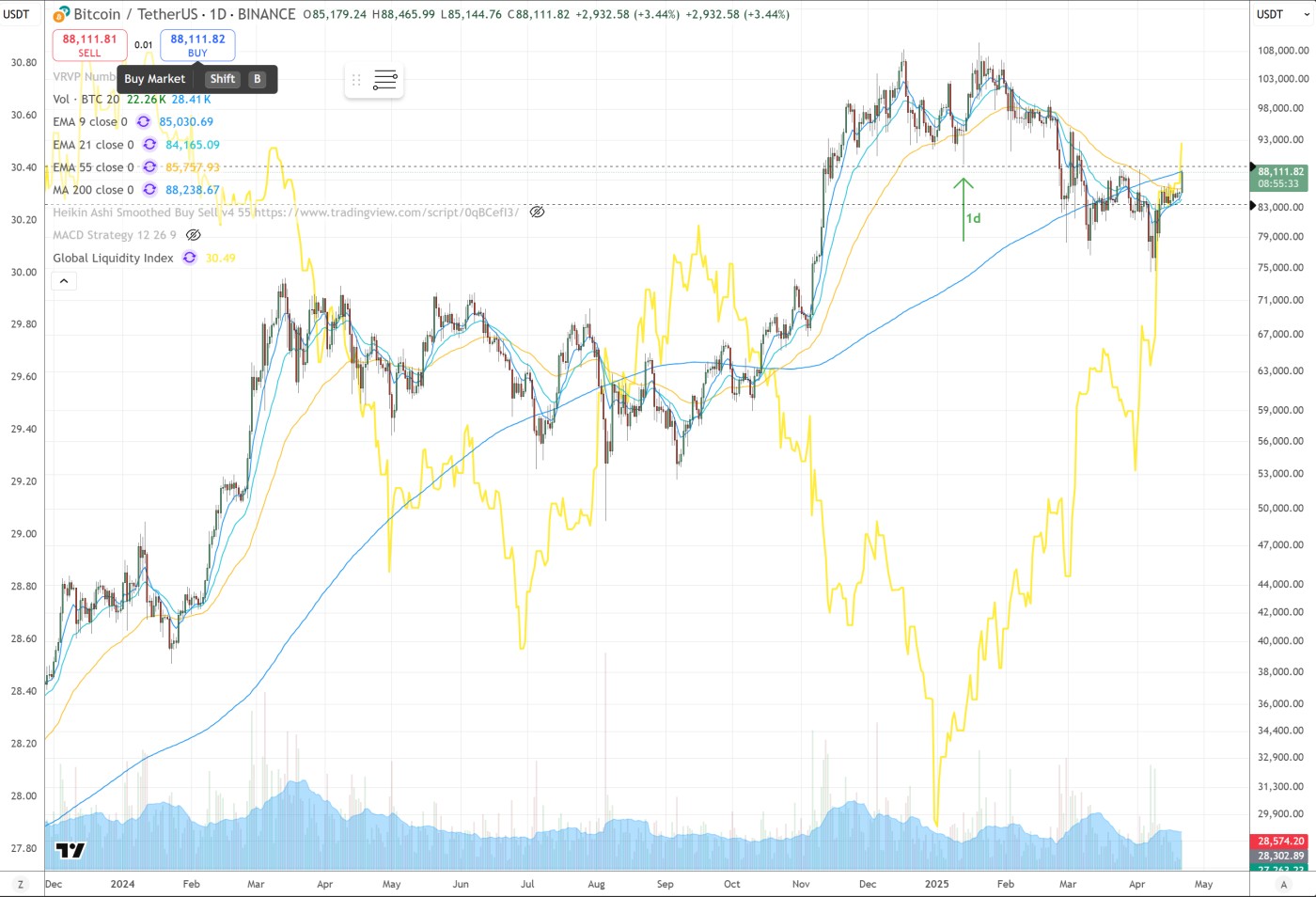
Task: Toggle auto scale A button
Action: 1284,884
